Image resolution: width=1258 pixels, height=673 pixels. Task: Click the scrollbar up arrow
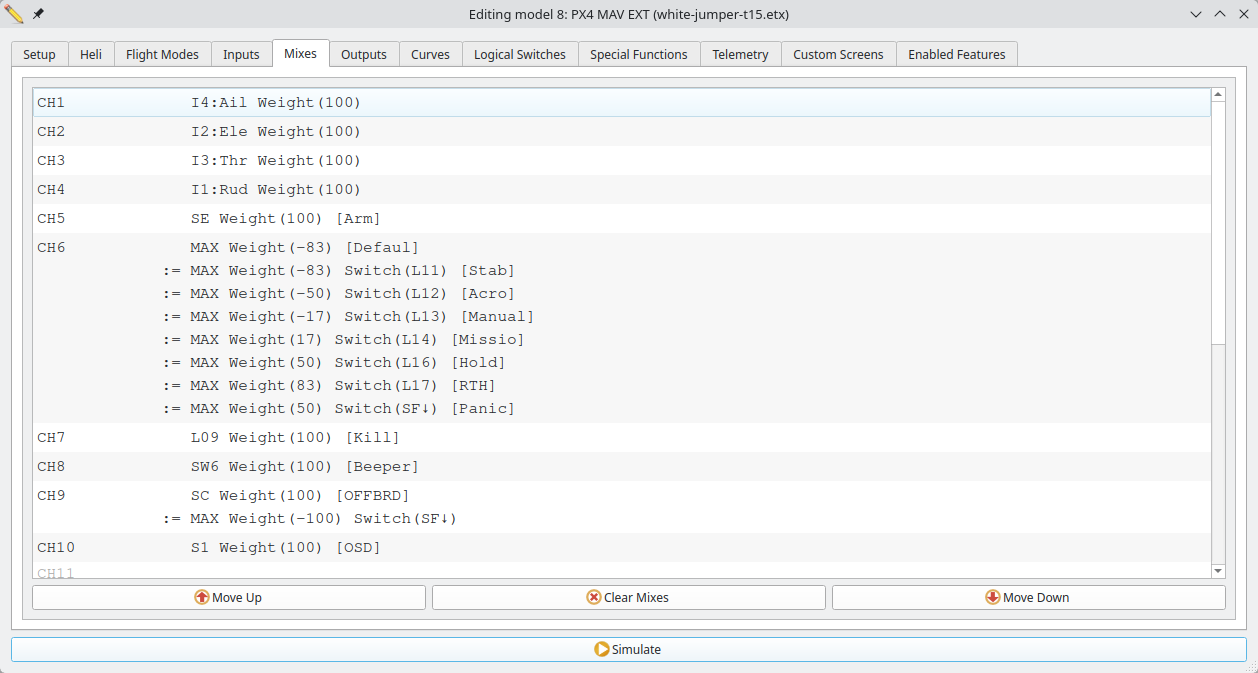tap(1218, 94)
